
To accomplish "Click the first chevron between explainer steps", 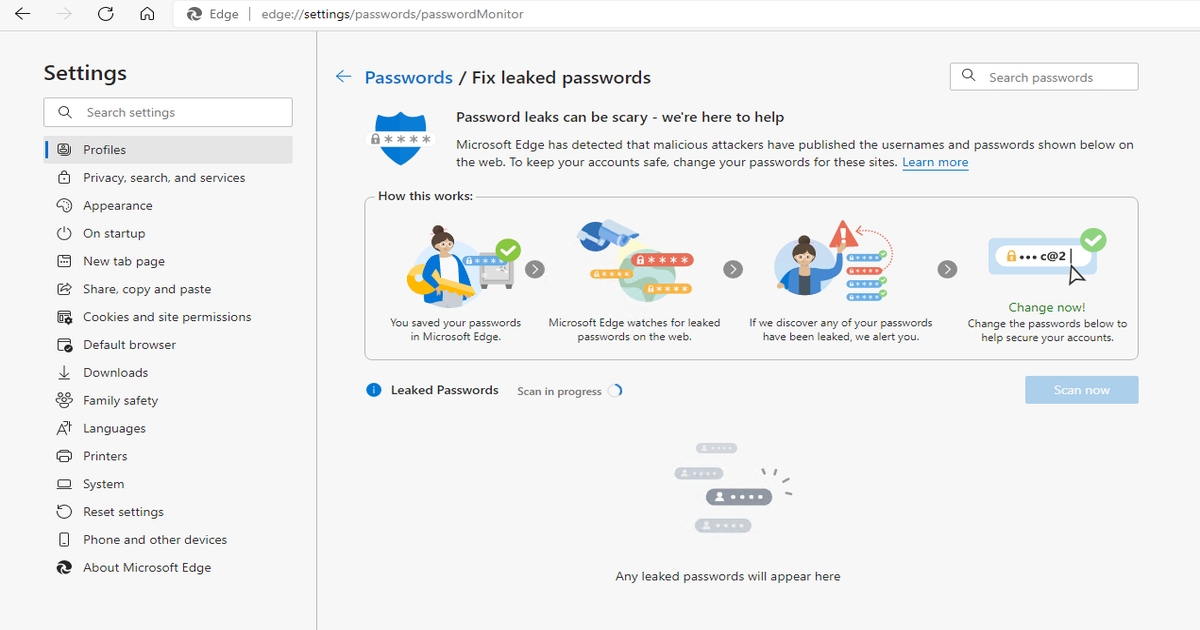I will tap(535, 269).
